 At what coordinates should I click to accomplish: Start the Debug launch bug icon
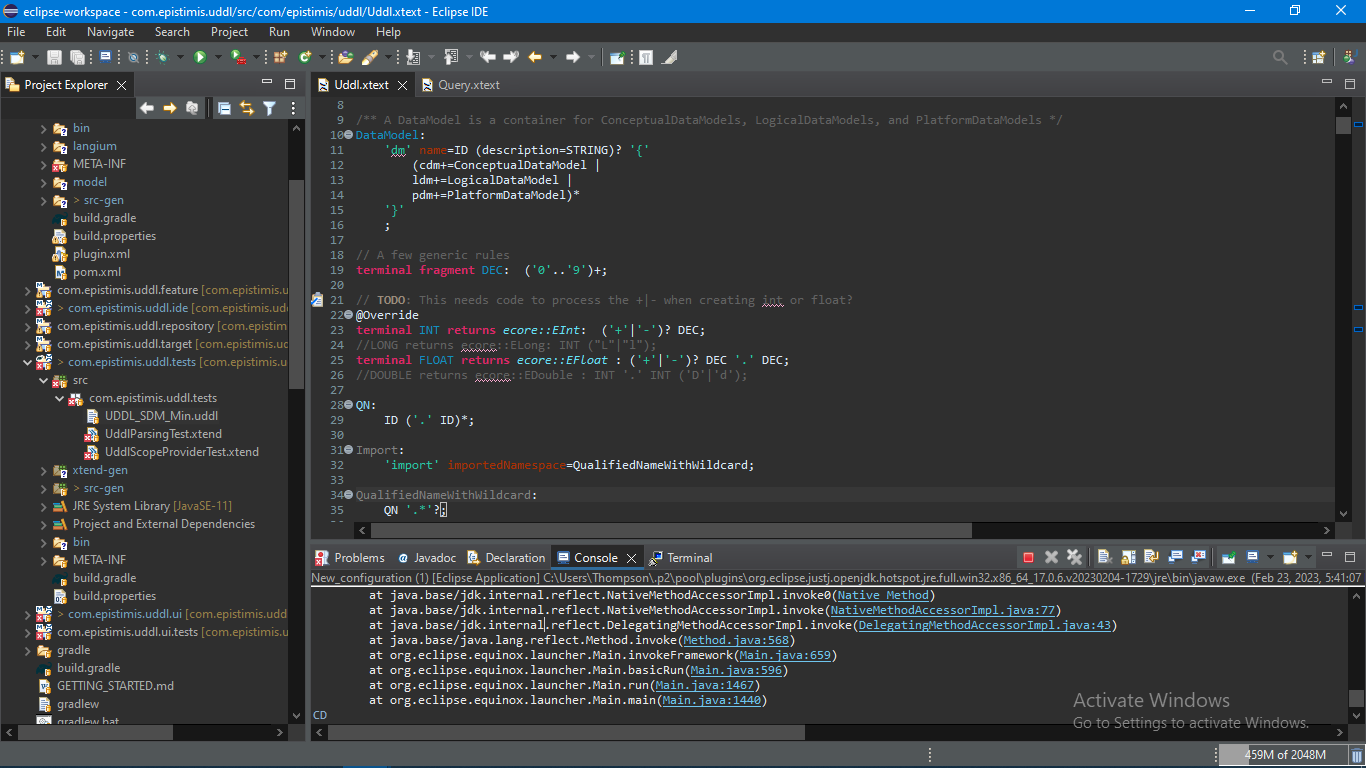tap(161, 57)
